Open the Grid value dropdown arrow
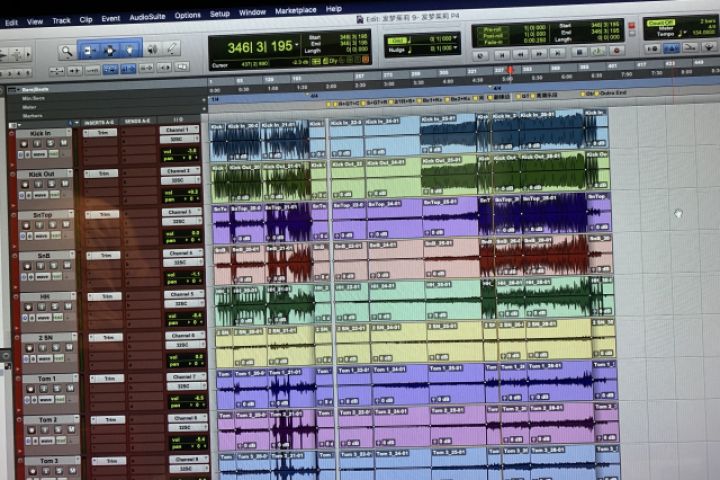720x480 pixels. pyautogui.click(x=455, y=38)
